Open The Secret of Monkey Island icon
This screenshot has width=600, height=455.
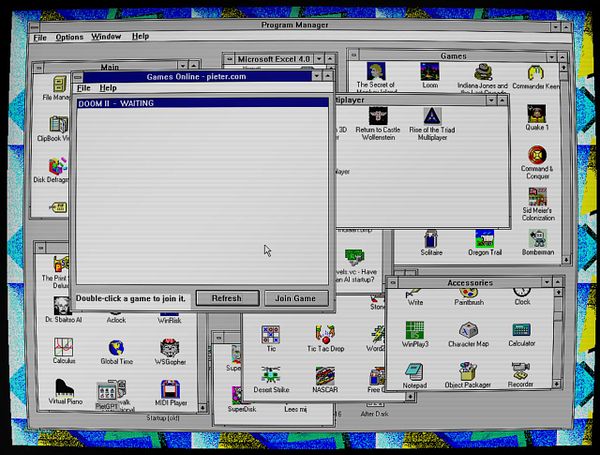376,72
